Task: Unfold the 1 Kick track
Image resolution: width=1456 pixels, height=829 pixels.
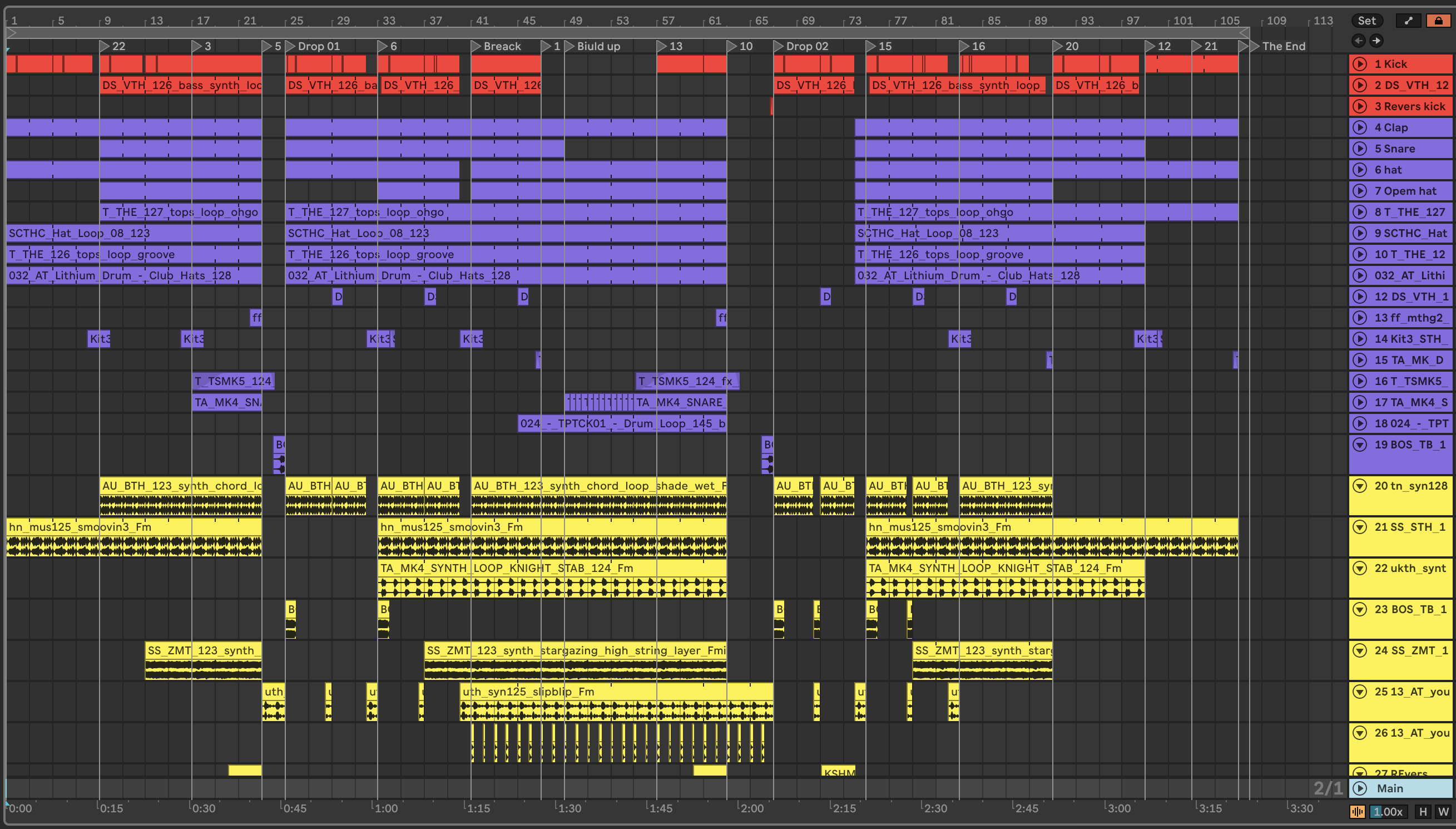Action: coord(1360,64)
